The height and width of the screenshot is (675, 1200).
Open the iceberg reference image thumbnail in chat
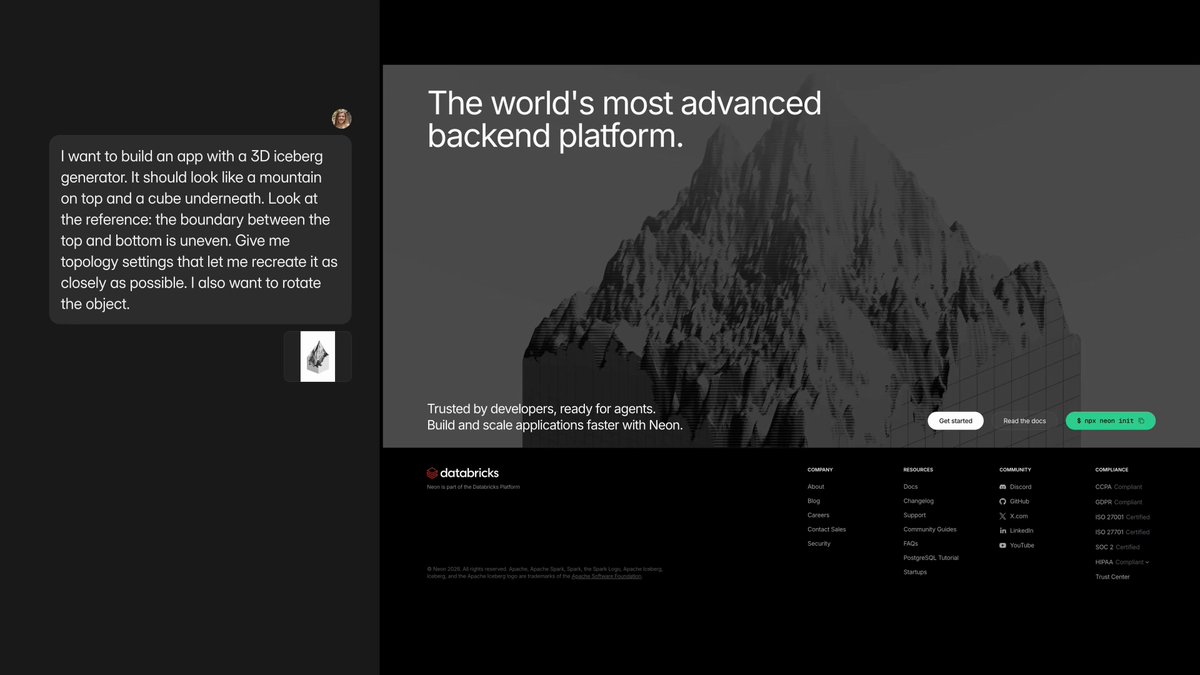tap(318, 356)
